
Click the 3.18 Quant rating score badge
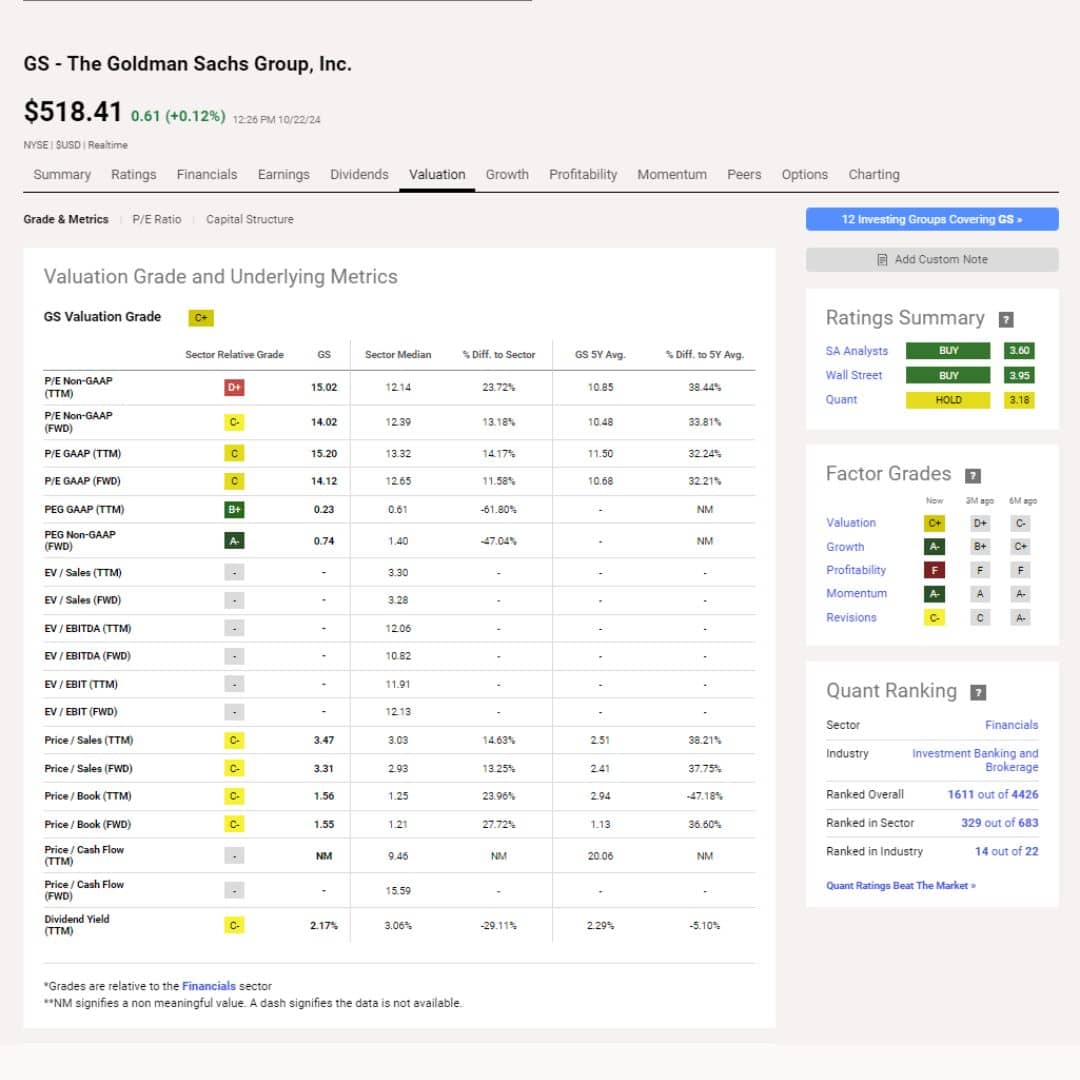[1019, 400]
